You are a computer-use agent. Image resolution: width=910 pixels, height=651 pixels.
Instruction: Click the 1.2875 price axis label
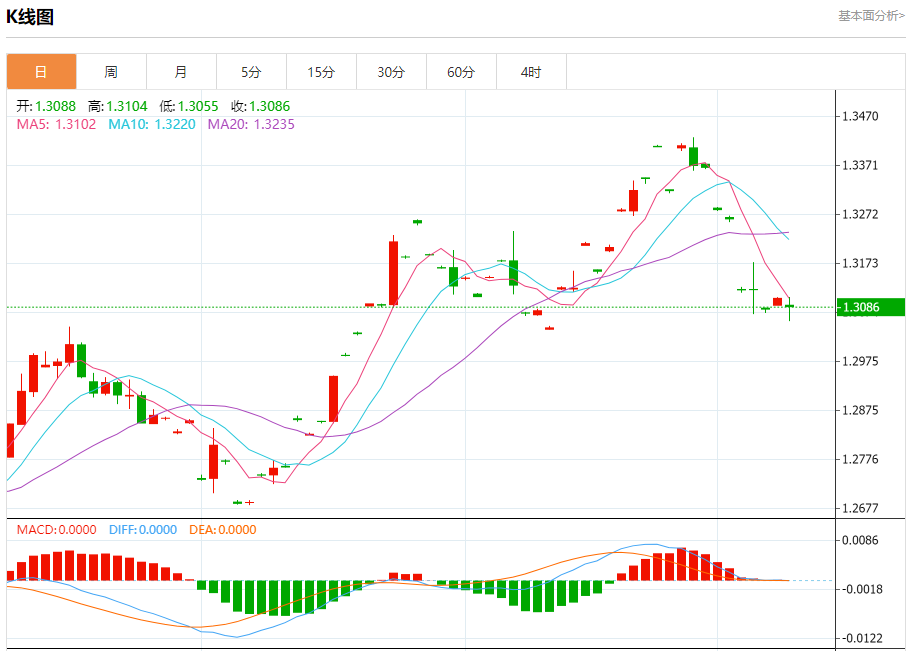pos(860,410)
